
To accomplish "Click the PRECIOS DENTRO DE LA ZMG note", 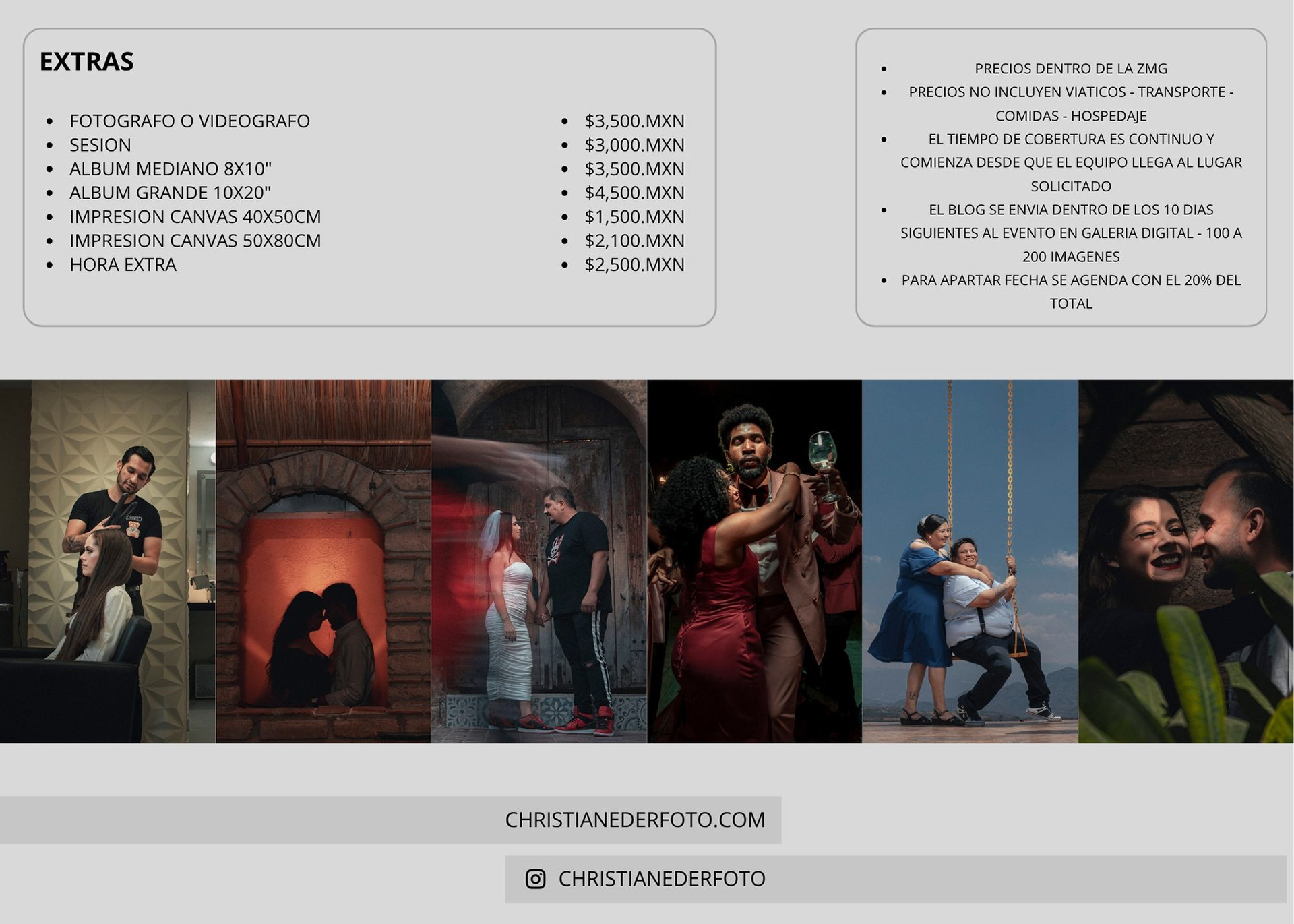I will (x=1070, y=69).
